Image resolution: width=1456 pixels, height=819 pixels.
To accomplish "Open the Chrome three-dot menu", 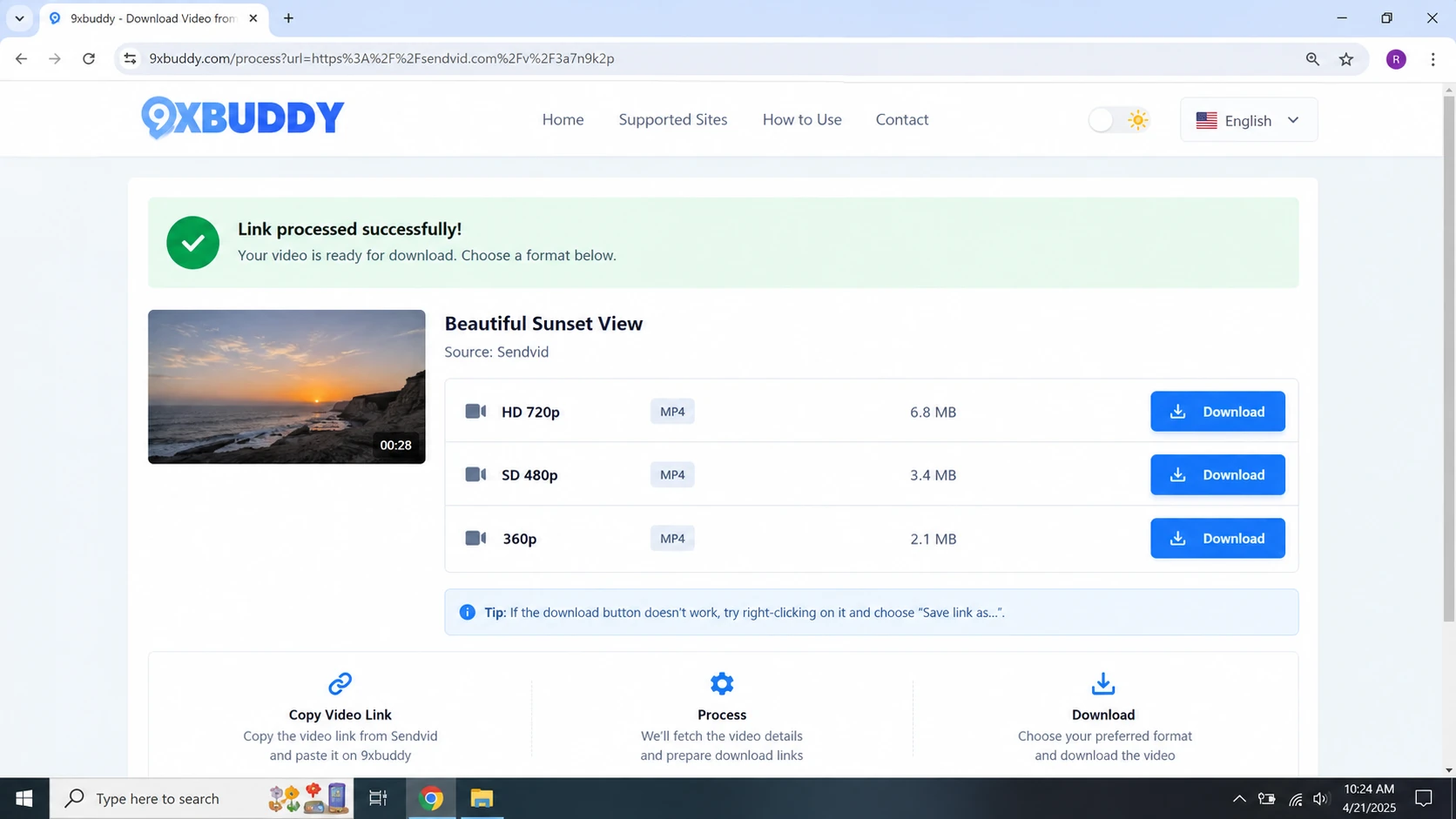I will pyautogui.click(x=1432, y=59).
